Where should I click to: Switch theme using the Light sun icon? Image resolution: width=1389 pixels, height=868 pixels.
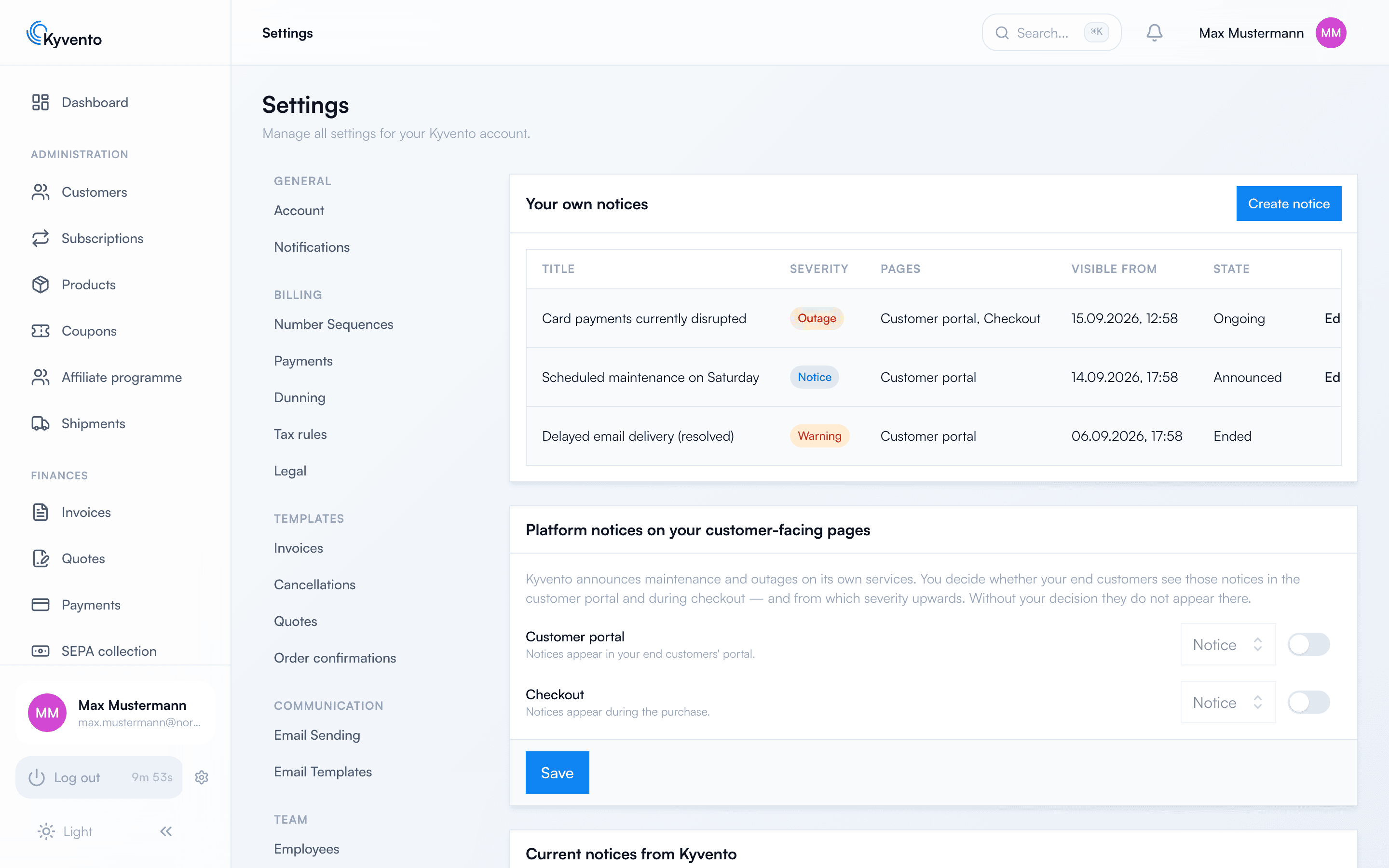tap(46, 831)
